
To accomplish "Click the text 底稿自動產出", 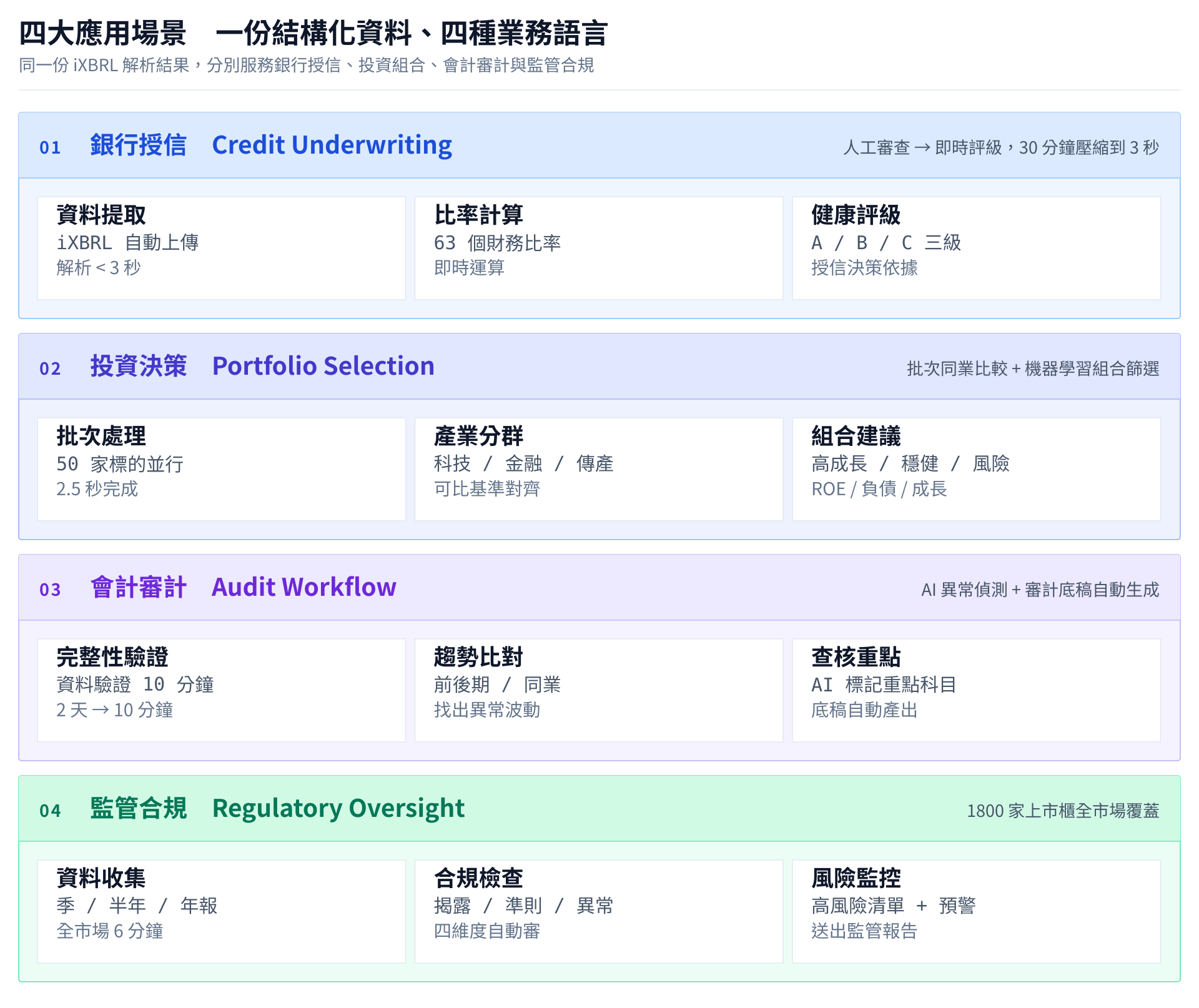I will (864, 710).
